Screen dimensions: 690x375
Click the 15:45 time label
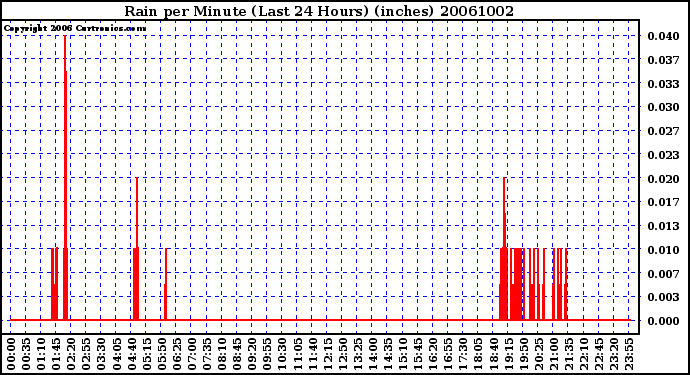tap(417, 354)
